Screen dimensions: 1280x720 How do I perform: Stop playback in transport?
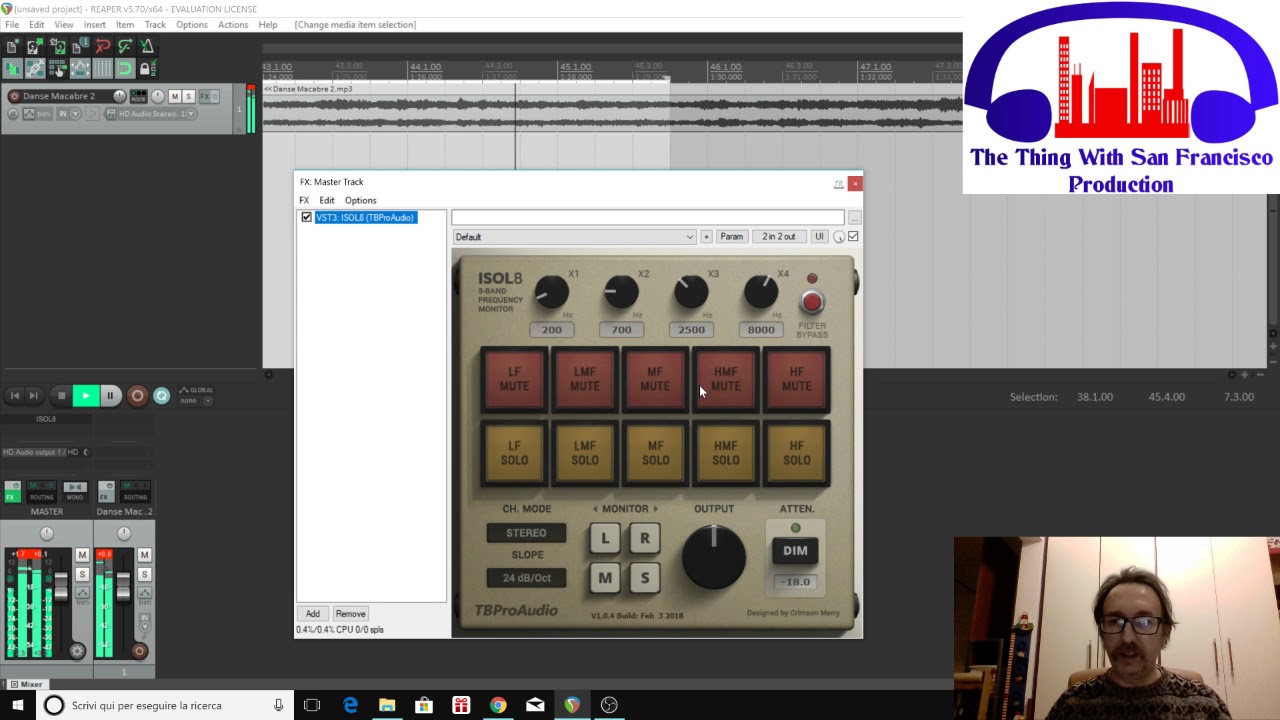61,396
